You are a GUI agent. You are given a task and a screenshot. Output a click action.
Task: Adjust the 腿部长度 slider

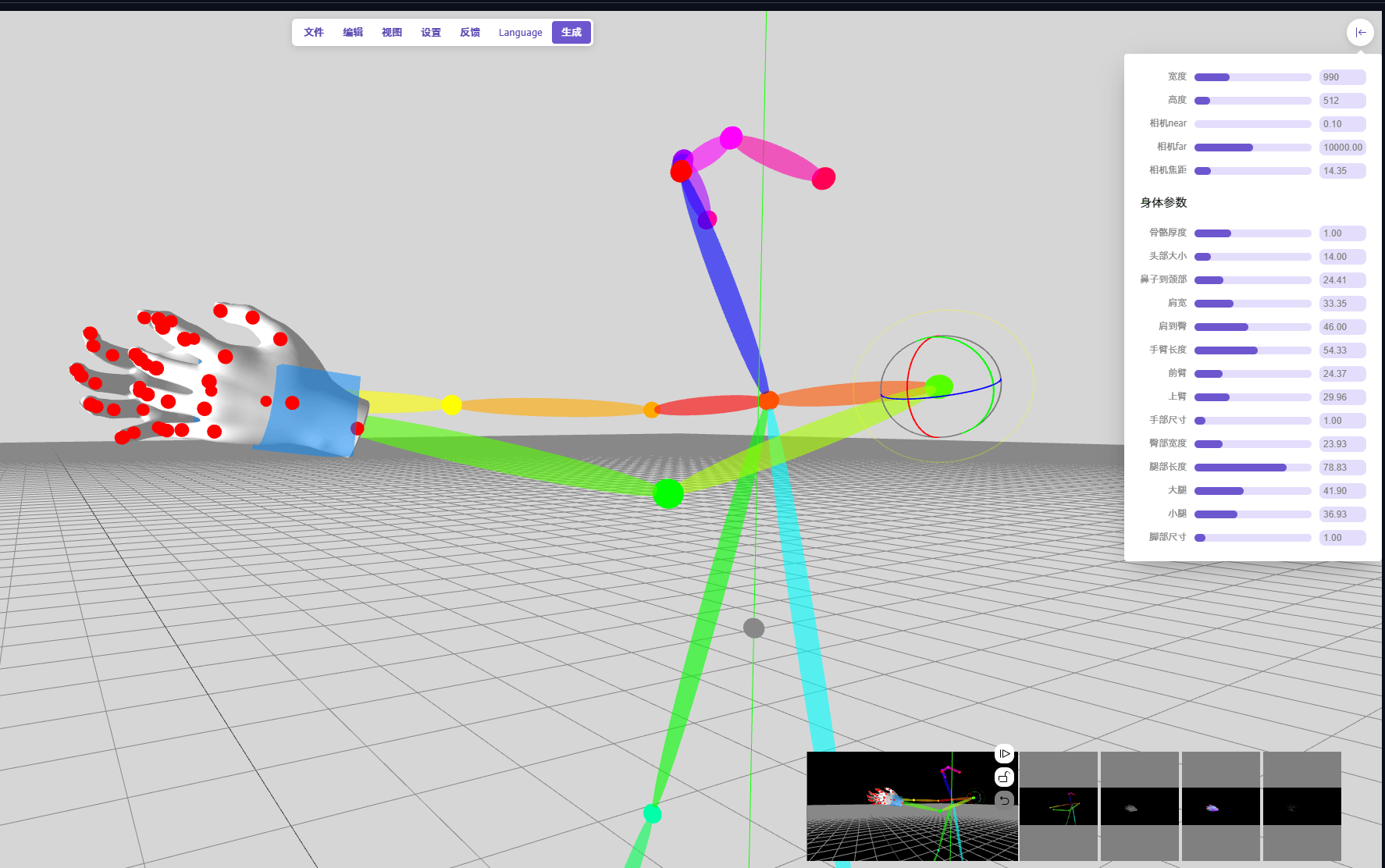1252,468
